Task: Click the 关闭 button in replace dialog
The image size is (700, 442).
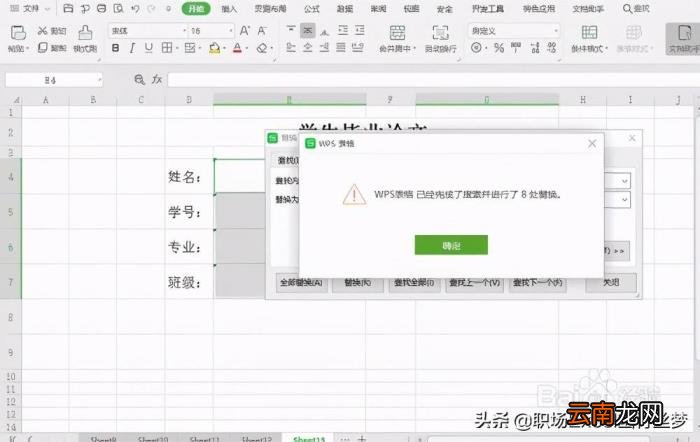Action: 611,283
